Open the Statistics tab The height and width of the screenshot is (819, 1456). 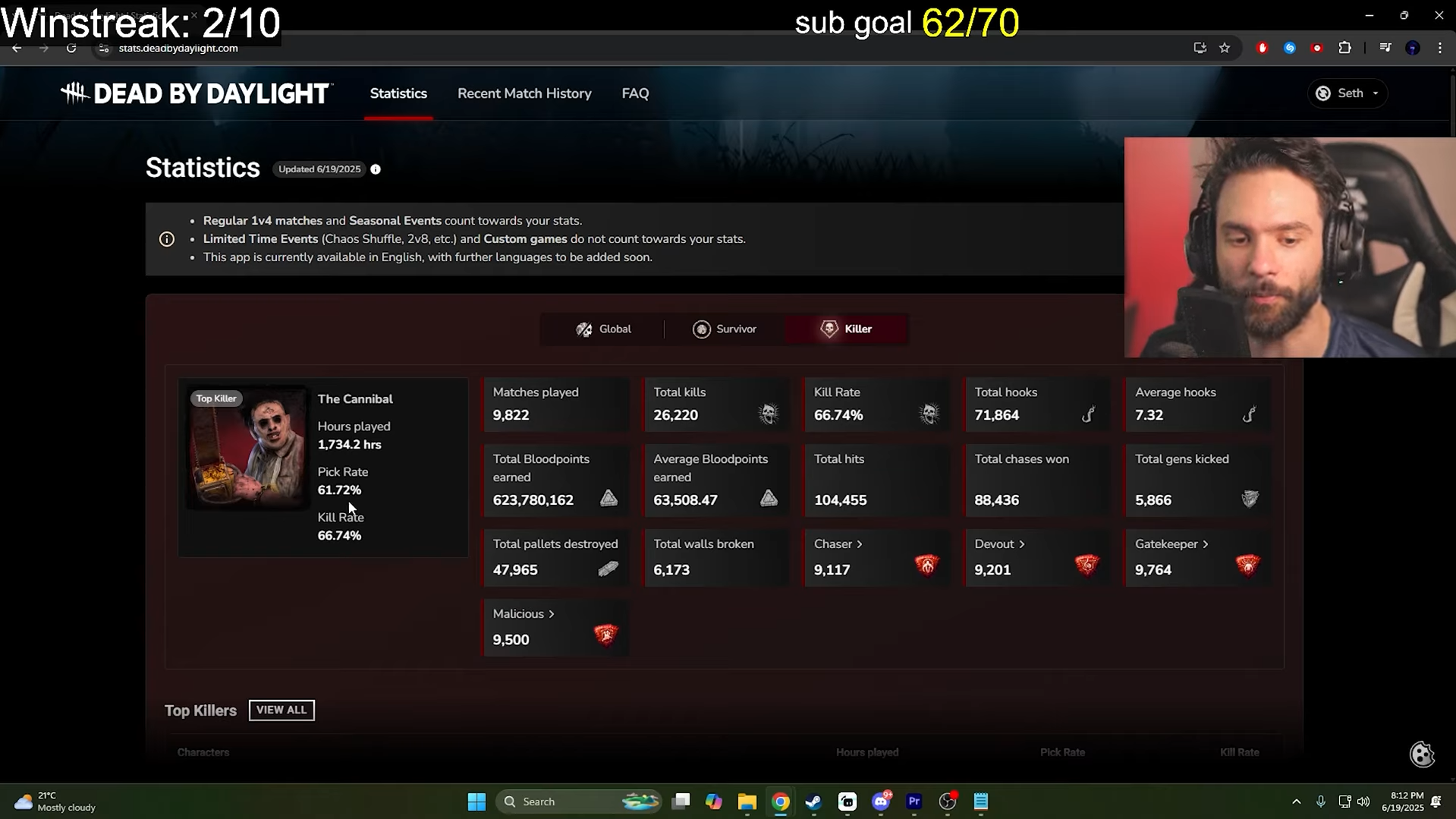(398, 93)
